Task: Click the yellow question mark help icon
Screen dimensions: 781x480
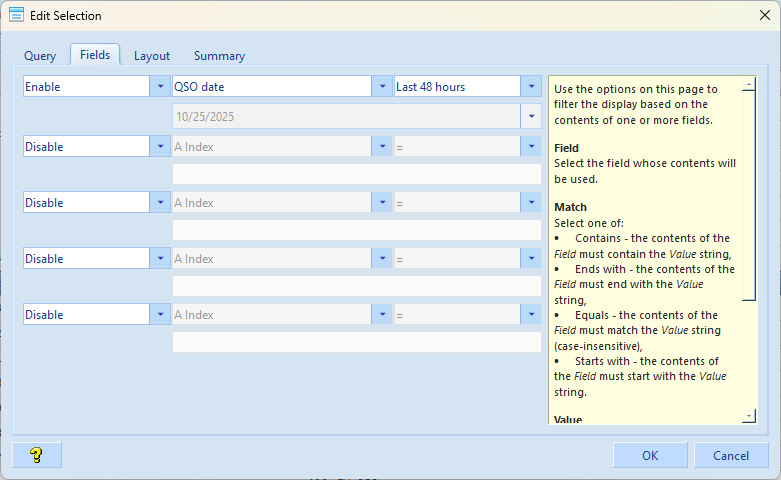Action: pyautogui.click(x=37, y=455)
